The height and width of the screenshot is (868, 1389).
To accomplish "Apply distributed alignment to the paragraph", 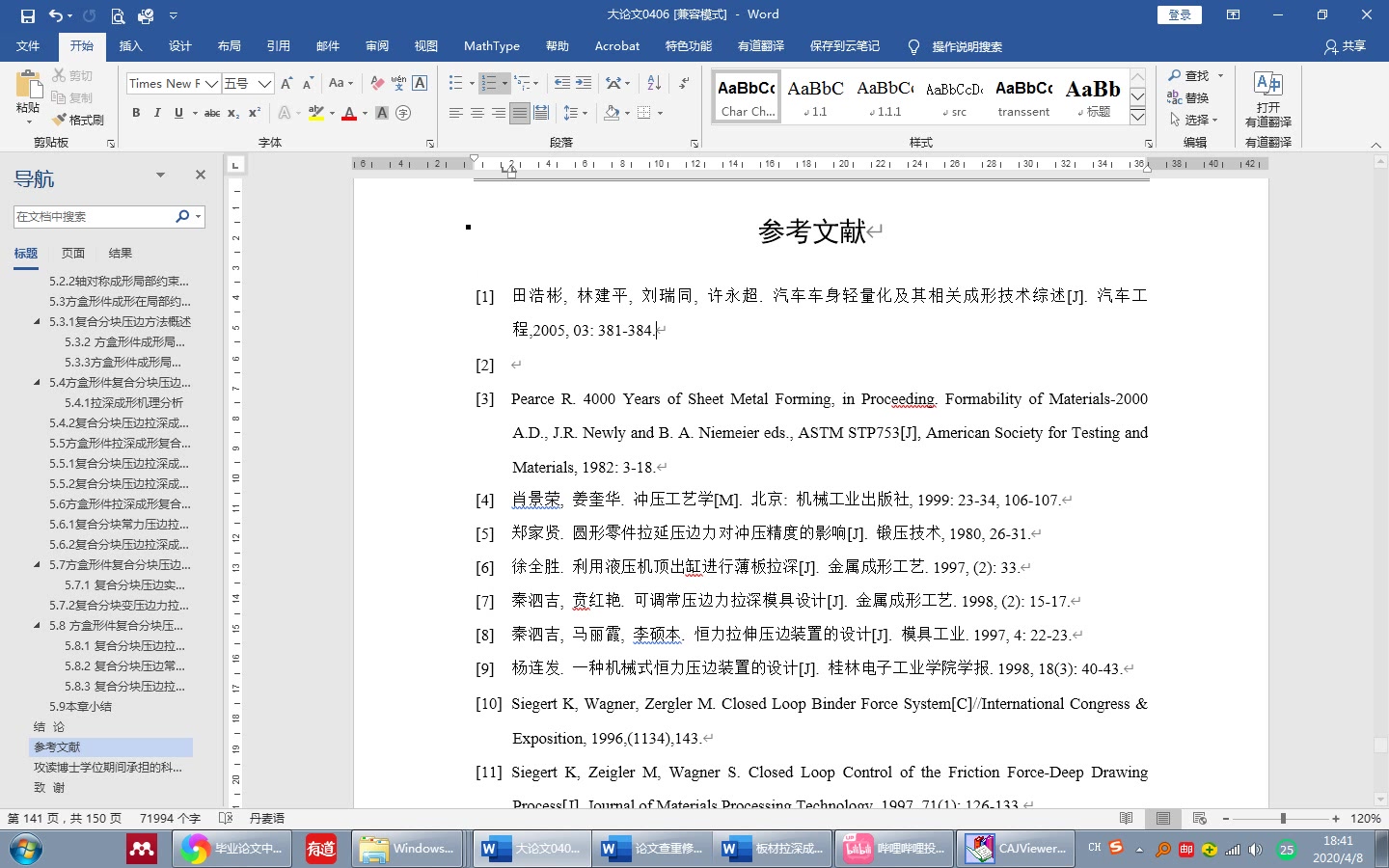I will [x=541, y=113].
